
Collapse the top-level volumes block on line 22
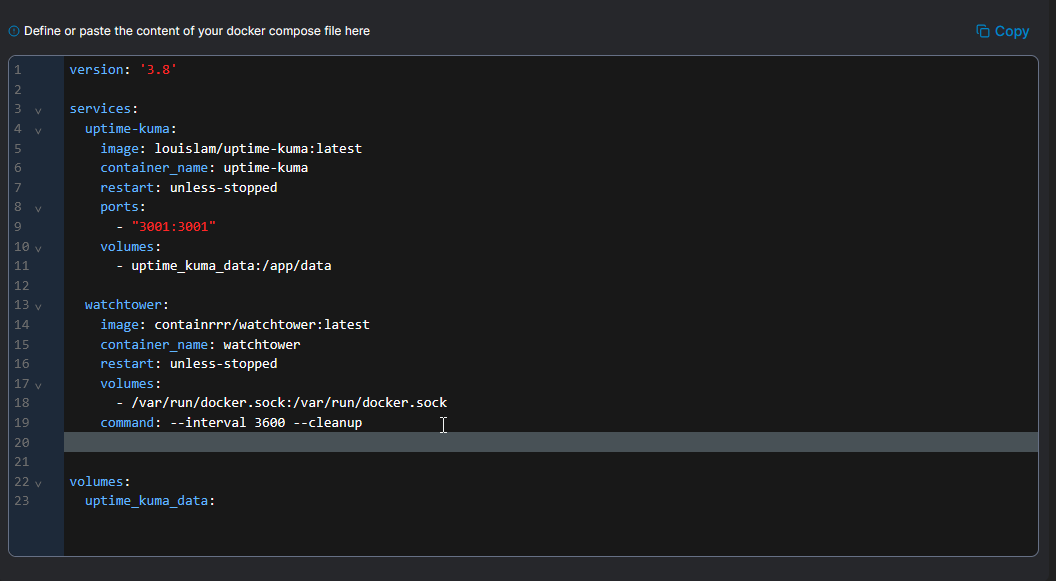(38, 482)
